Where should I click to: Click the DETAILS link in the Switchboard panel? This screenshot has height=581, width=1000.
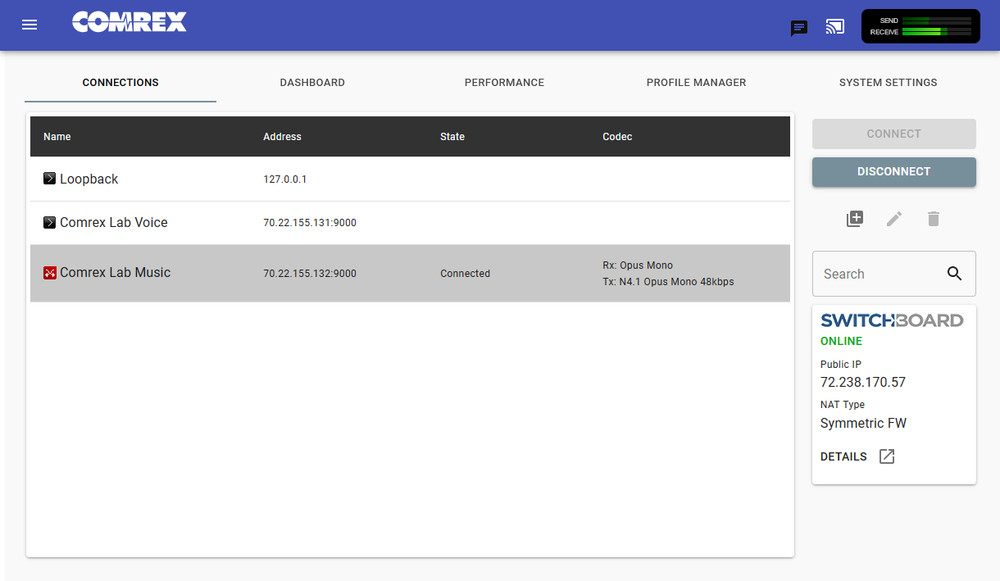(843, 456)
